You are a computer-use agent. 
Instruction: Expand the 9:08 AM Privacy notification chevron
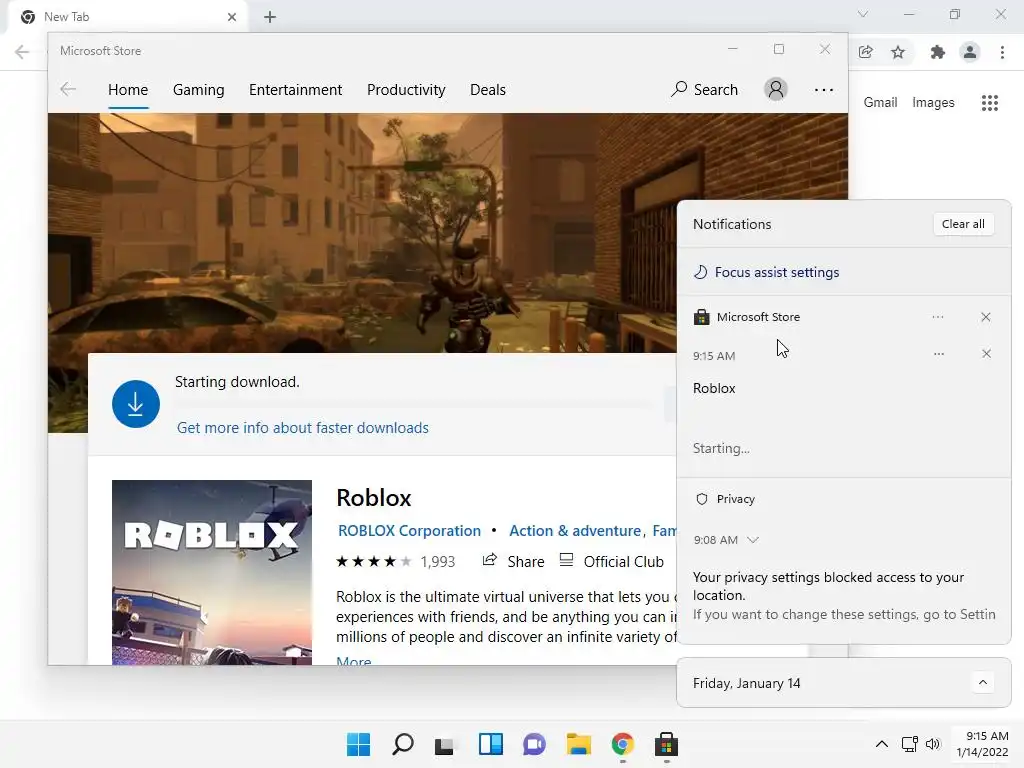753,540
